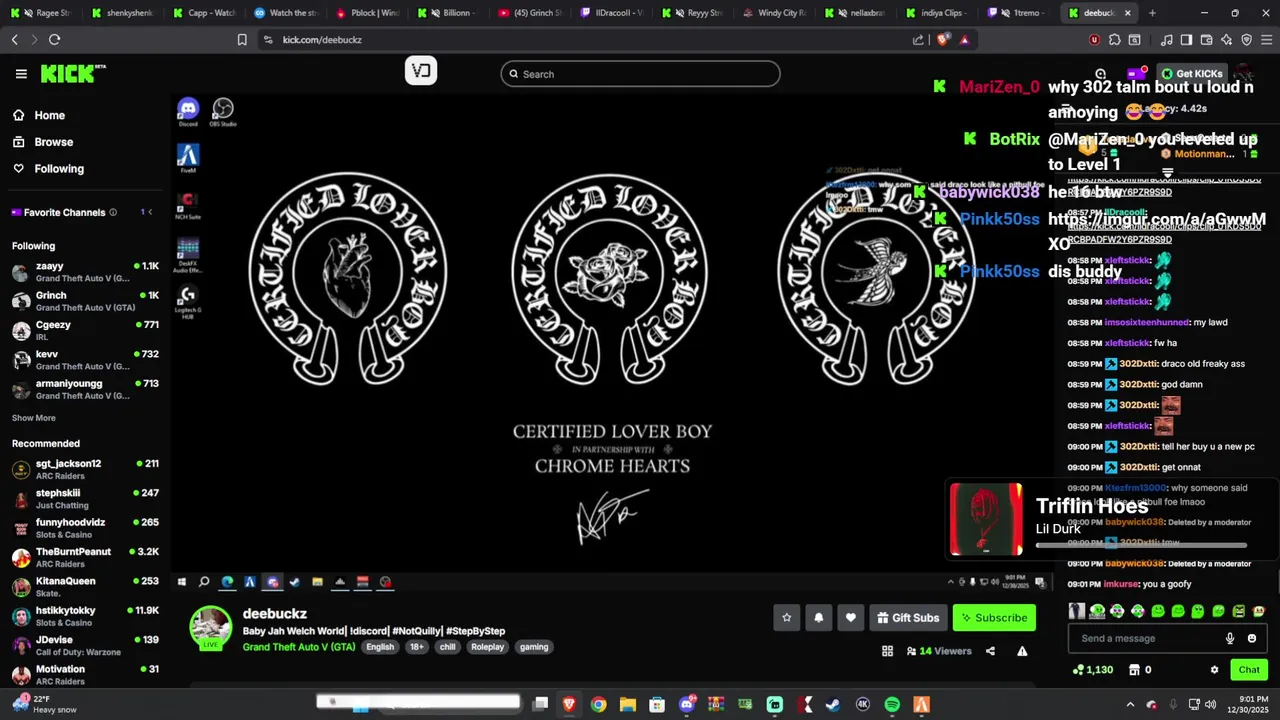This screenshot has height=720, width=1280.
Task: Click the Spotify taskbar icon
Action: [x=892, y=705]
